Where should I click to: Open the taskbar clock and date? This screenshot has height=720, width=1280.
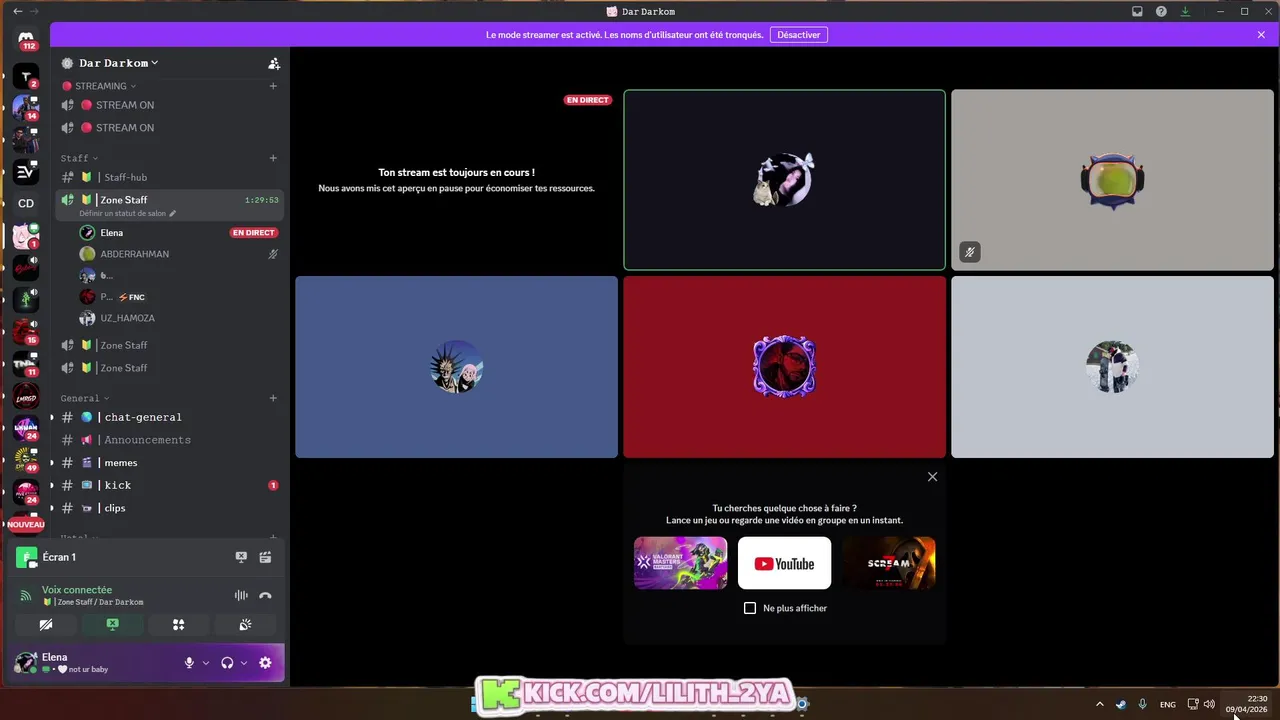point(1246,704)
